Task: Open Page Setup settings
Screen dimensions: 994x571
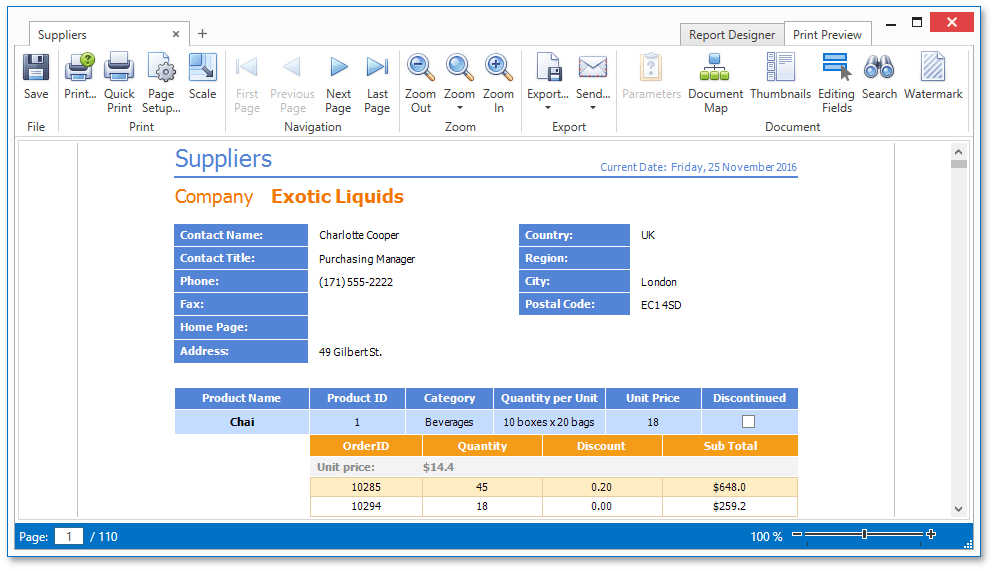Action: click(161, 68)
